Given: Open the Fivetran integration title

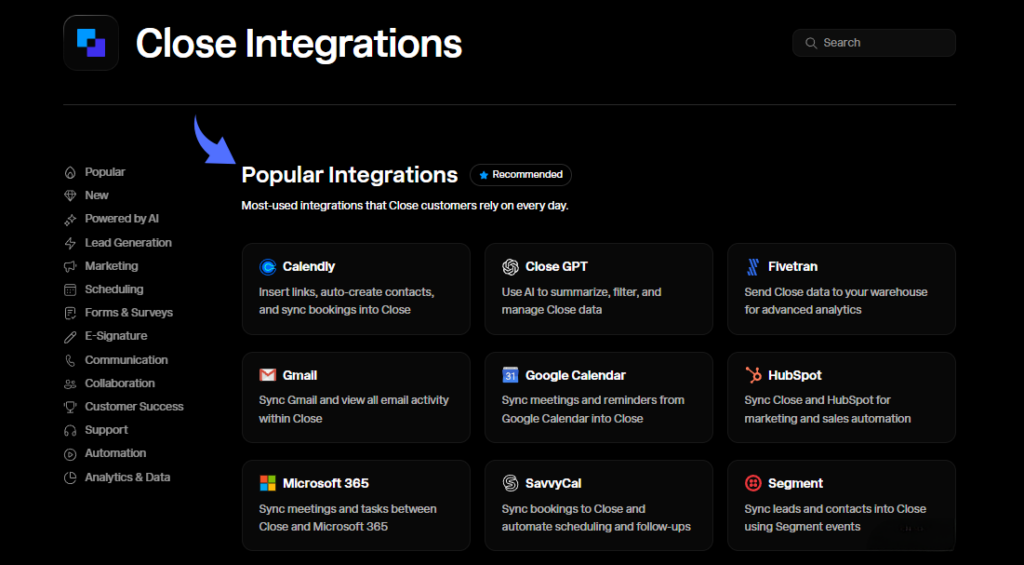Looking at the screenshot, I should pos(793,267).
